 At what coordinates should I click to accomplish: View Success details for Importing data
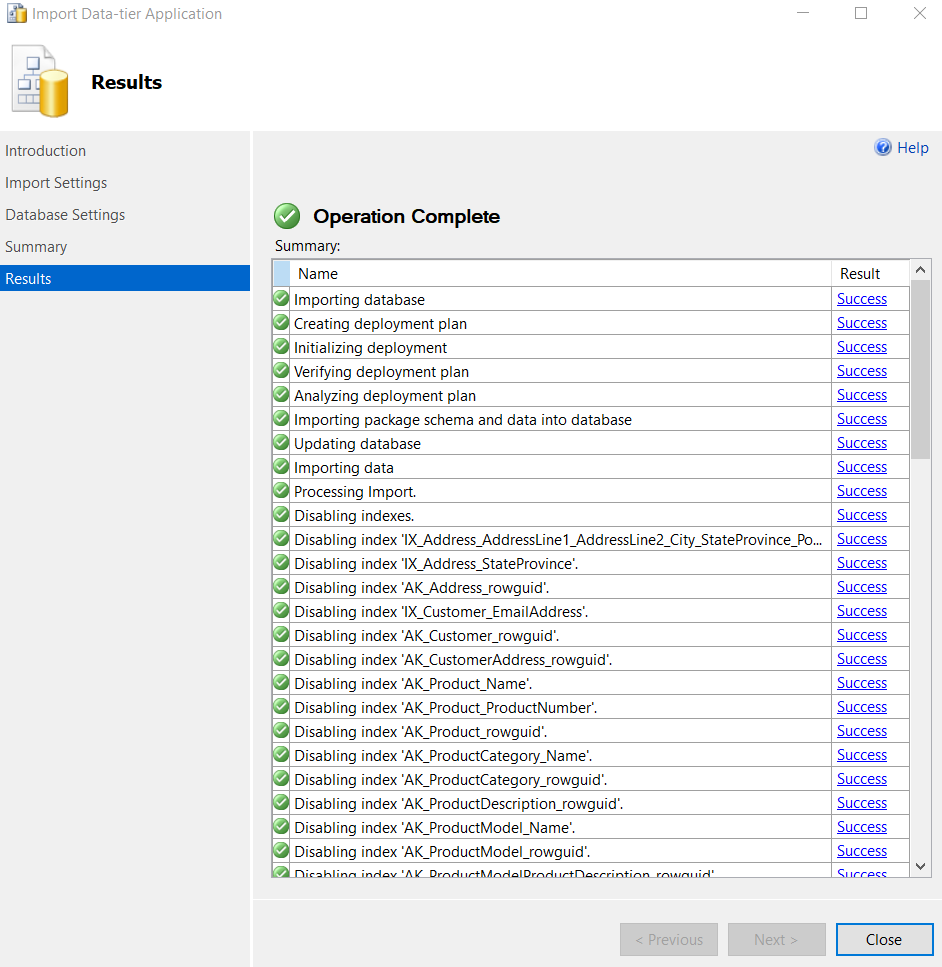tap(862, 467)
